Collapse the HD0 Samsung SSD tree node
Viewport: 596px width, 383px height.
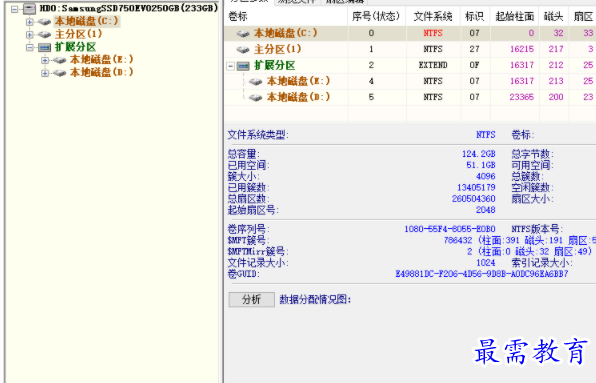(14, 9)
